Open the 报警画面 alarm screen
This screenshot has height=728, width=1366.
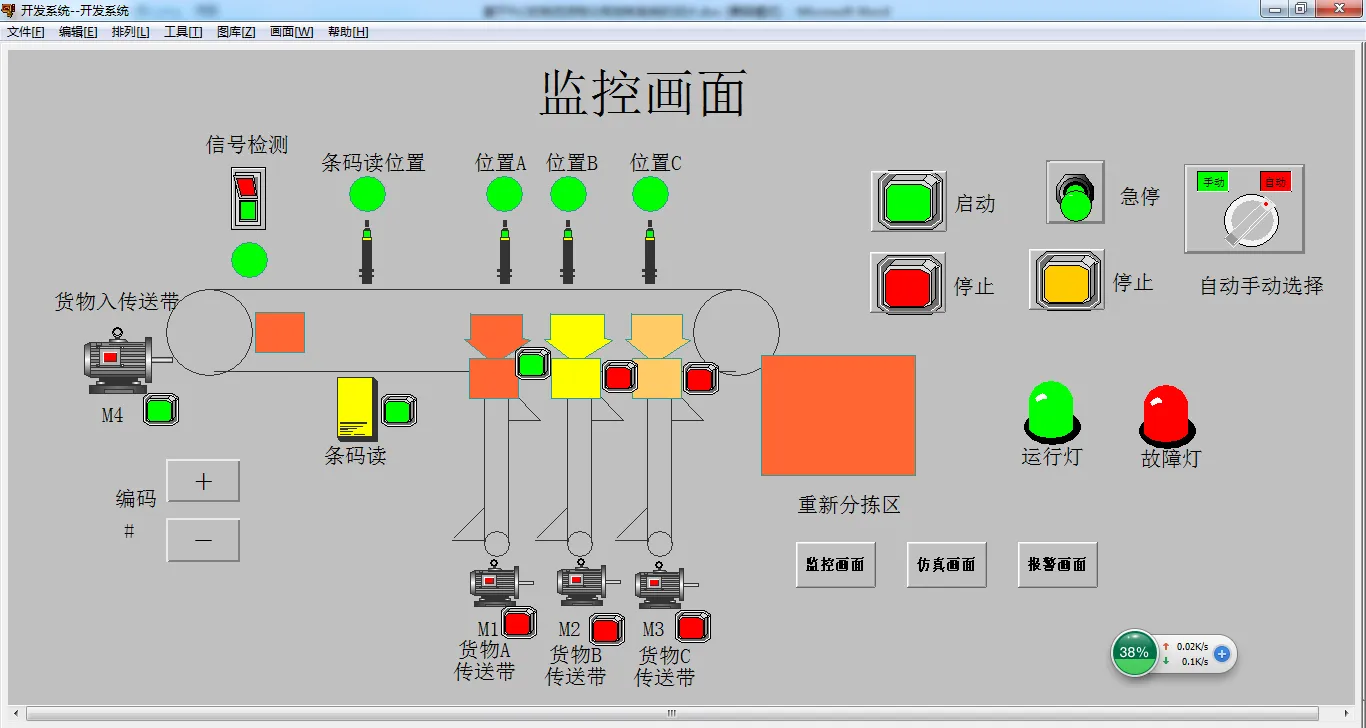click(x=1057, y=565)
